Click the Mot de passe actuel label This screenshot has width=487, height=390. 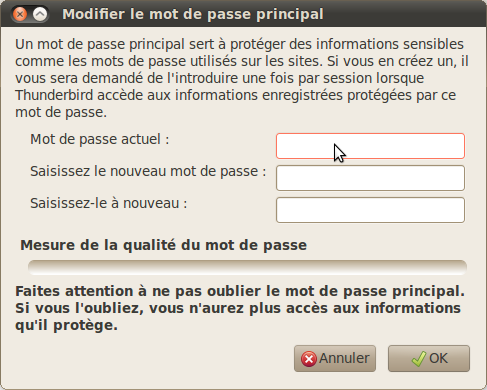click(x=100, y=139)
